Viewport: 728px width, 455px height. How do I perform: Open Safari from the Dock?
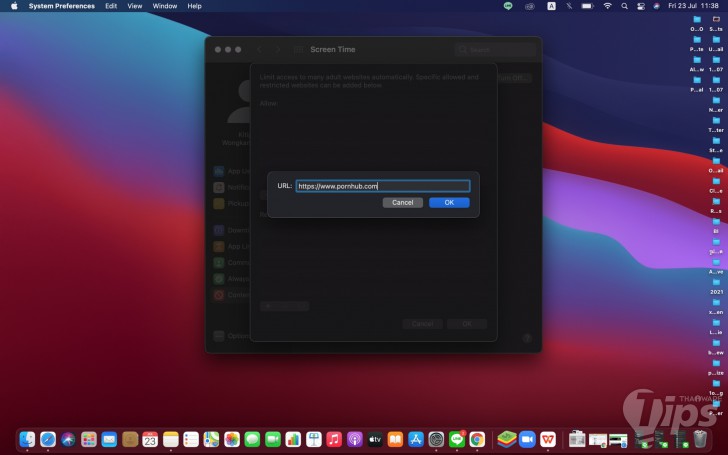(x=48, y=439)
